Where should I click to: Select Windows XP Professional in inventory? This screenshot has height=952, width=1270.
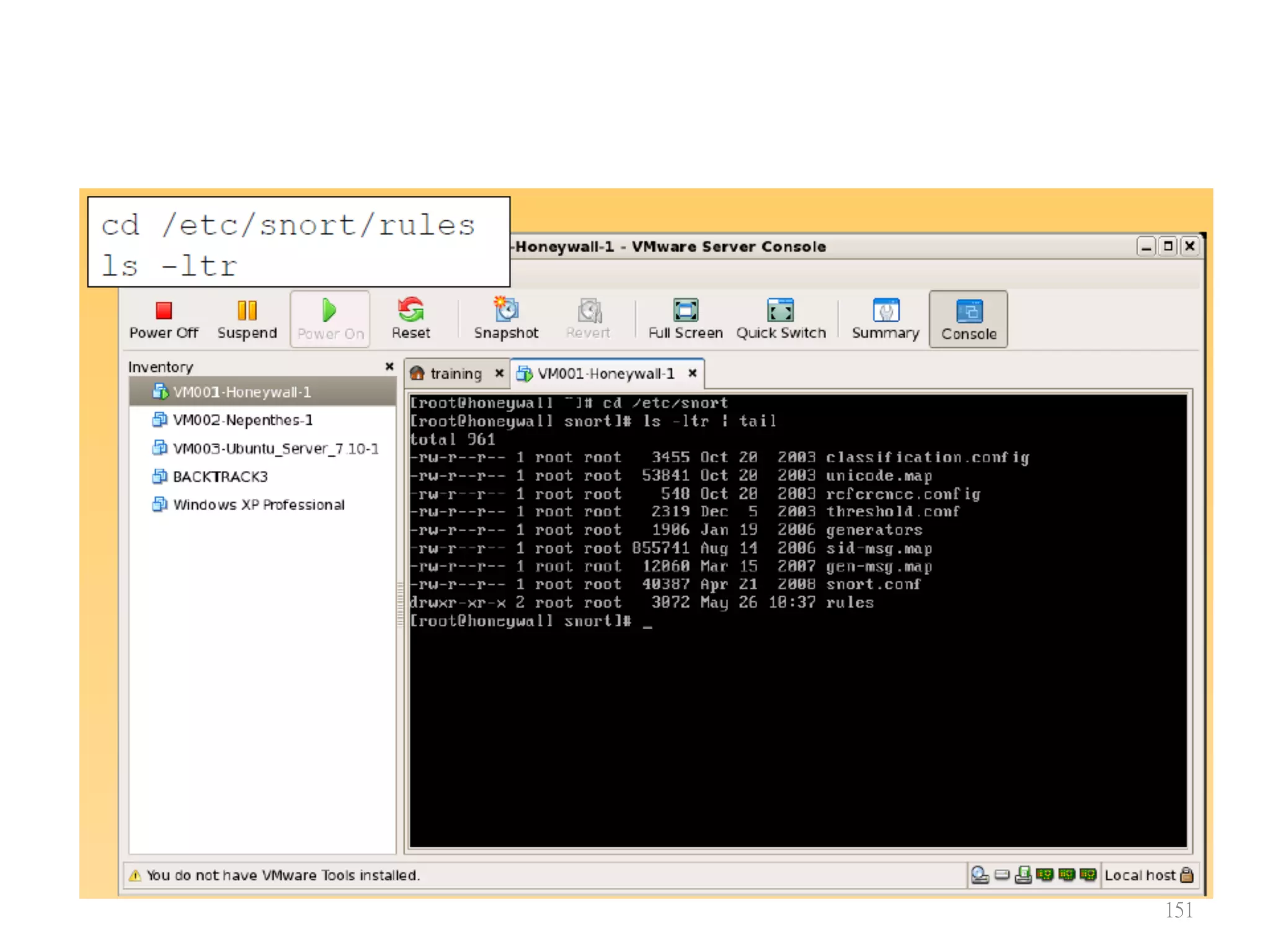(x=259, y=505)
